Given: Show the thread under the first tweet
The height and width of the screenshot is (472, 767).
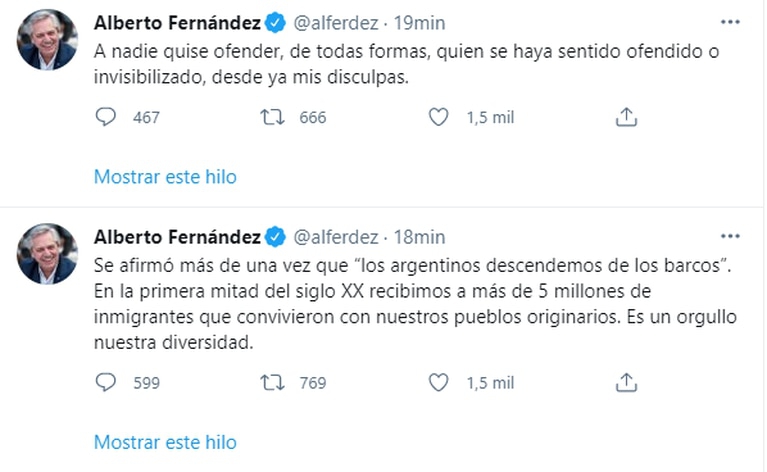Looking at the screenshot, I should 165,177.
